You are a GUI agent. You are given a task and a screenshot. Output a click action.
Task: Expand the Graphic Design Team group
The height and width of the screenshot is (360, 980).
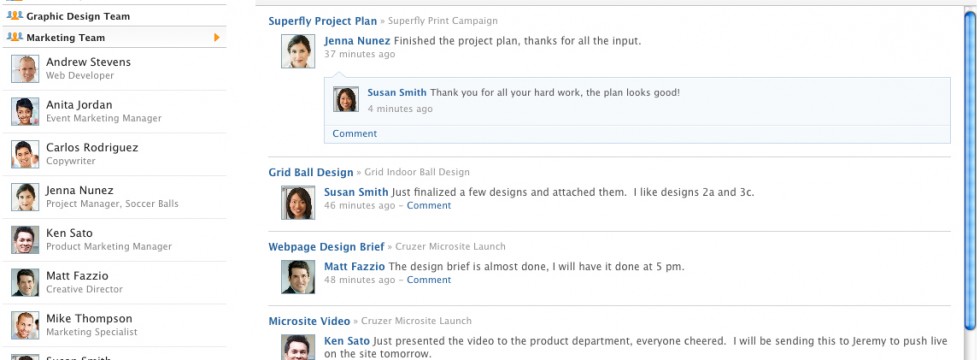[x=114, y=16]
